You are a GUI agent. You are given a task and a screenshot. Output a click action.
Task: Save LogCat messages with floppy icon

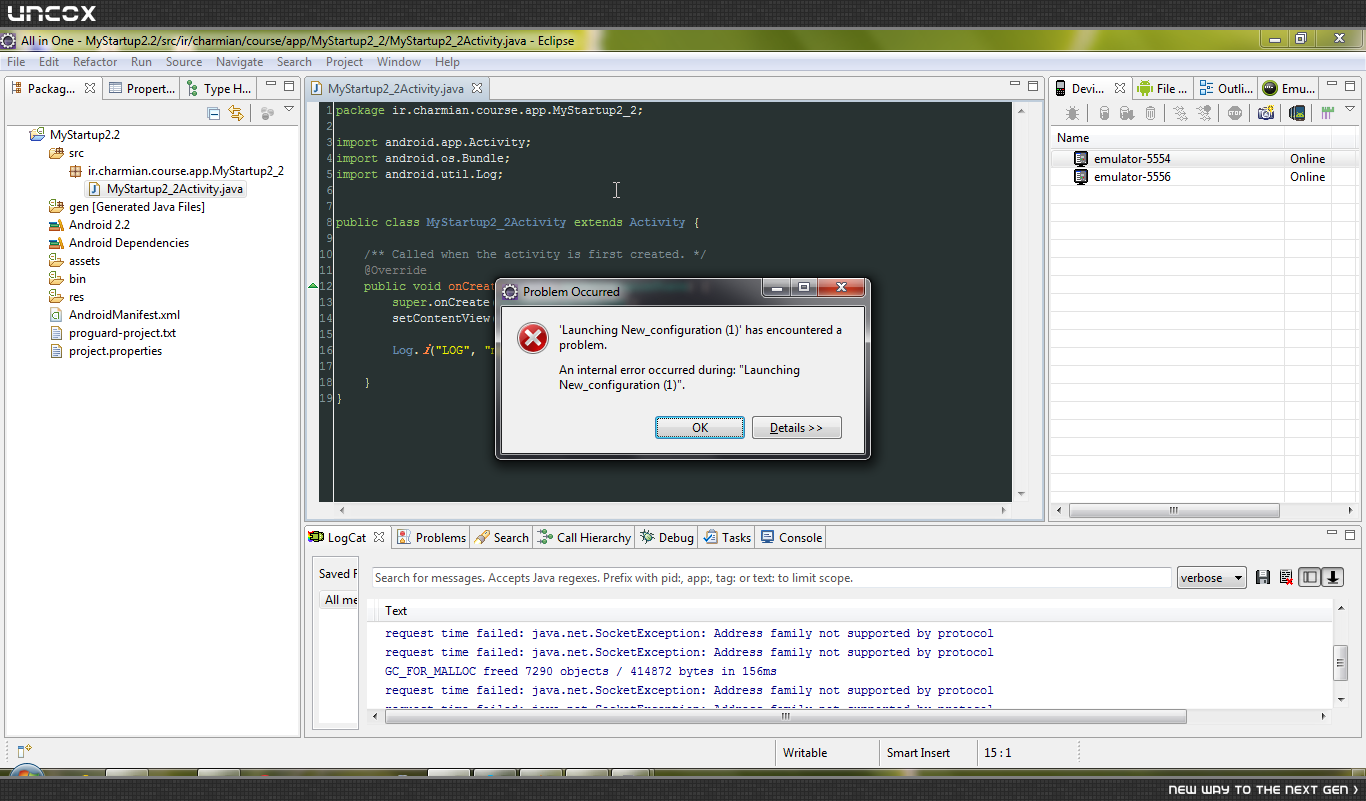pos(1263,577)
